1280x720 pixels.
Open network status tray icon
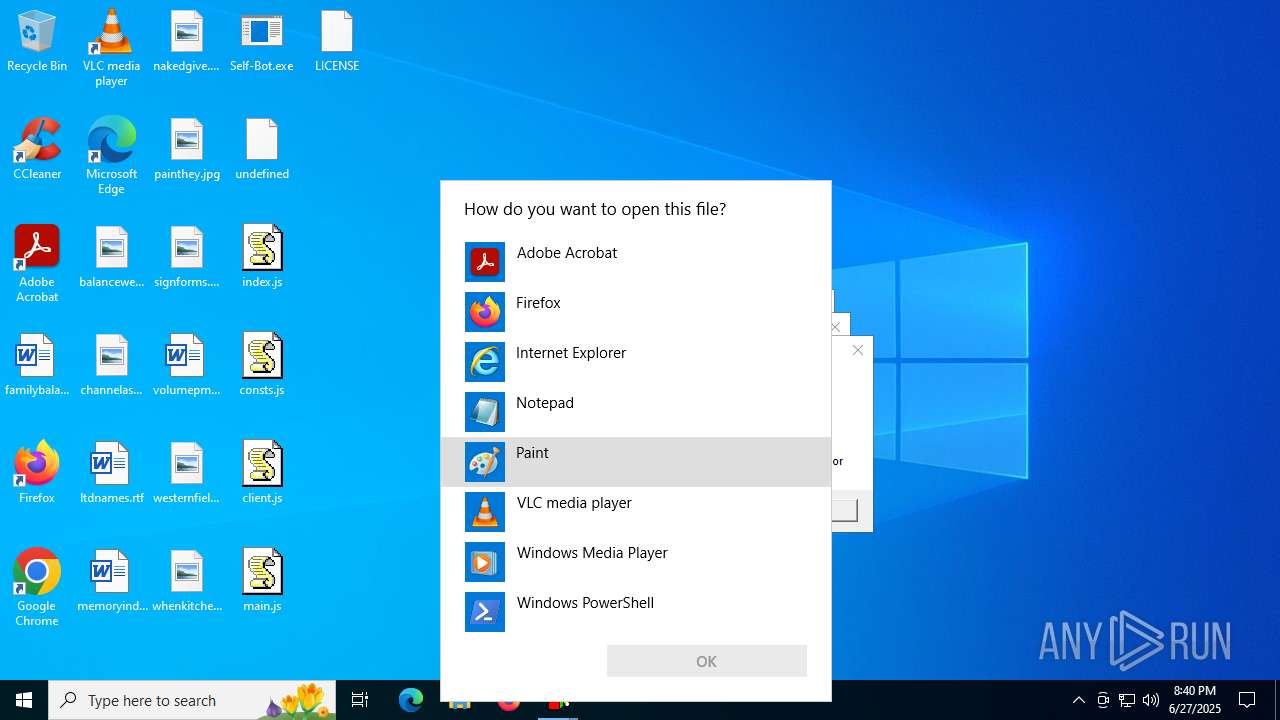tap(1127, 700)
